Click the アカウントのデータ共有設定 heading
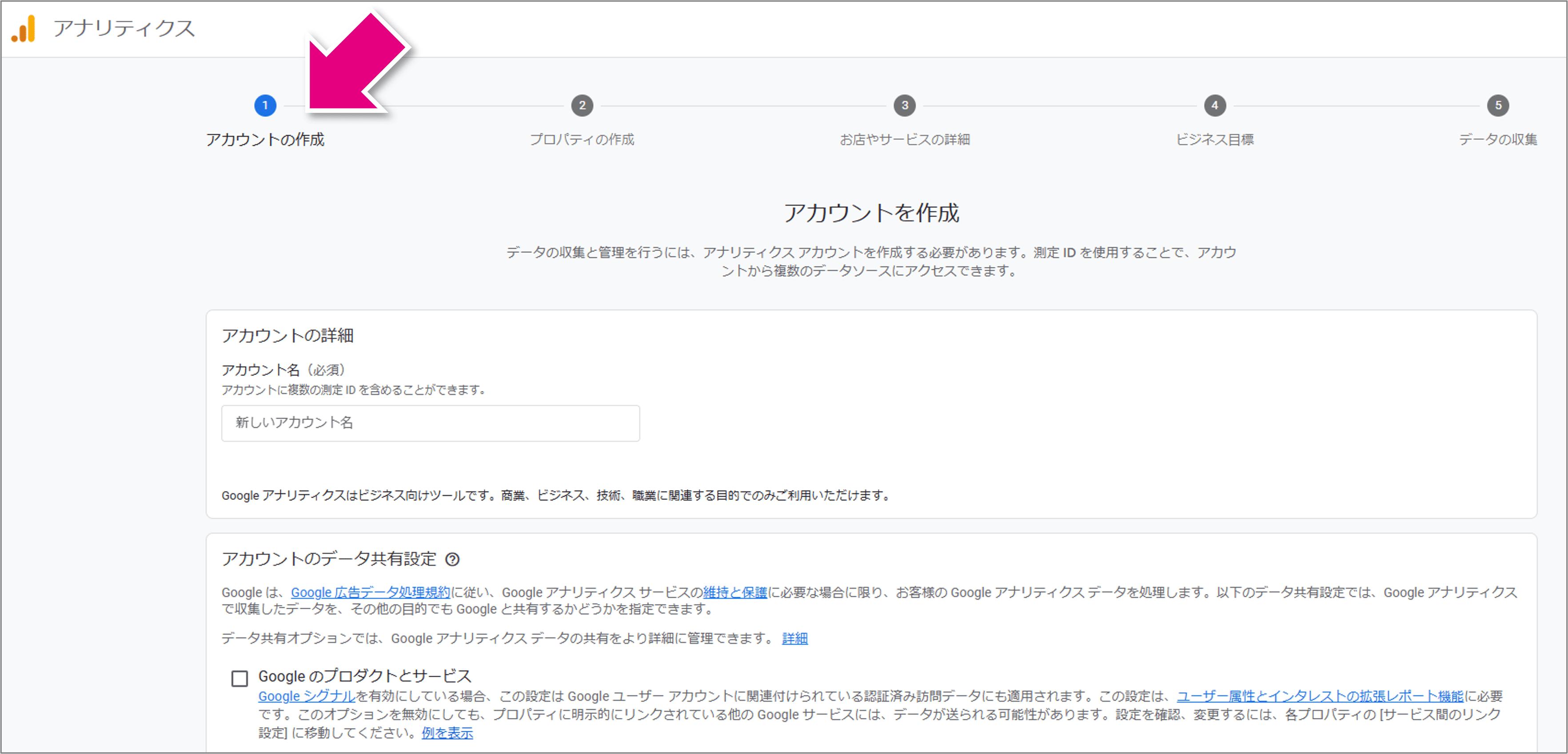This screenshot has width=1568, height=754. tap(329, 559)
